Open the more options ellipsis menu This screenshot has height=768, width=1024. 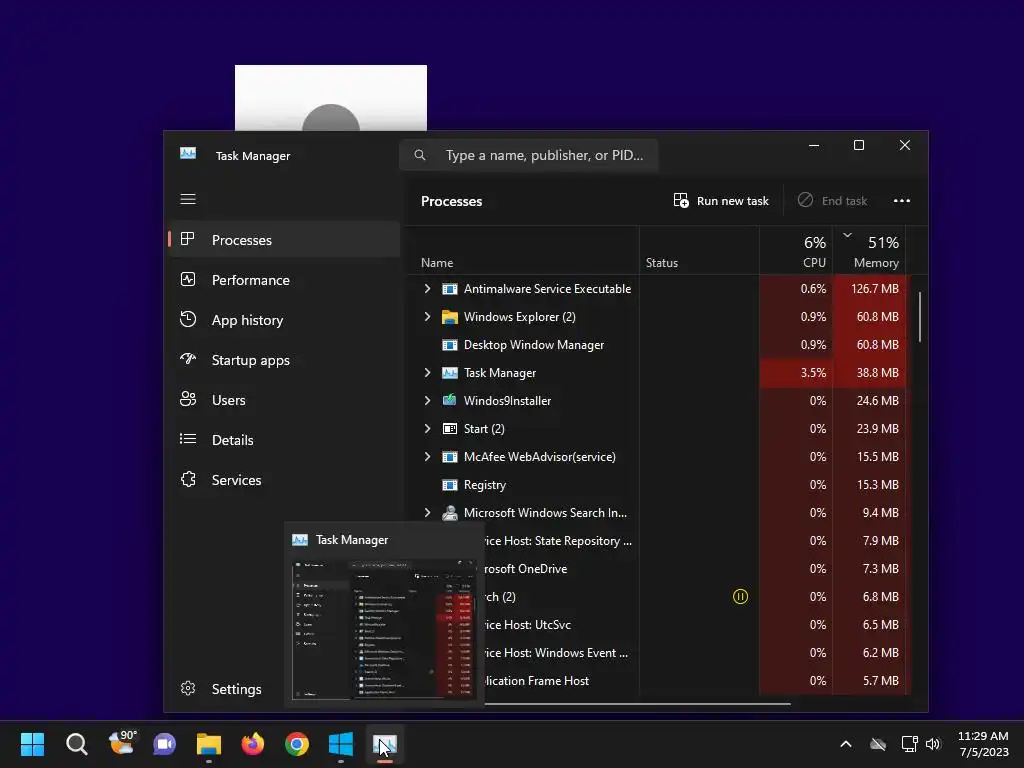[x=901, y=201]
